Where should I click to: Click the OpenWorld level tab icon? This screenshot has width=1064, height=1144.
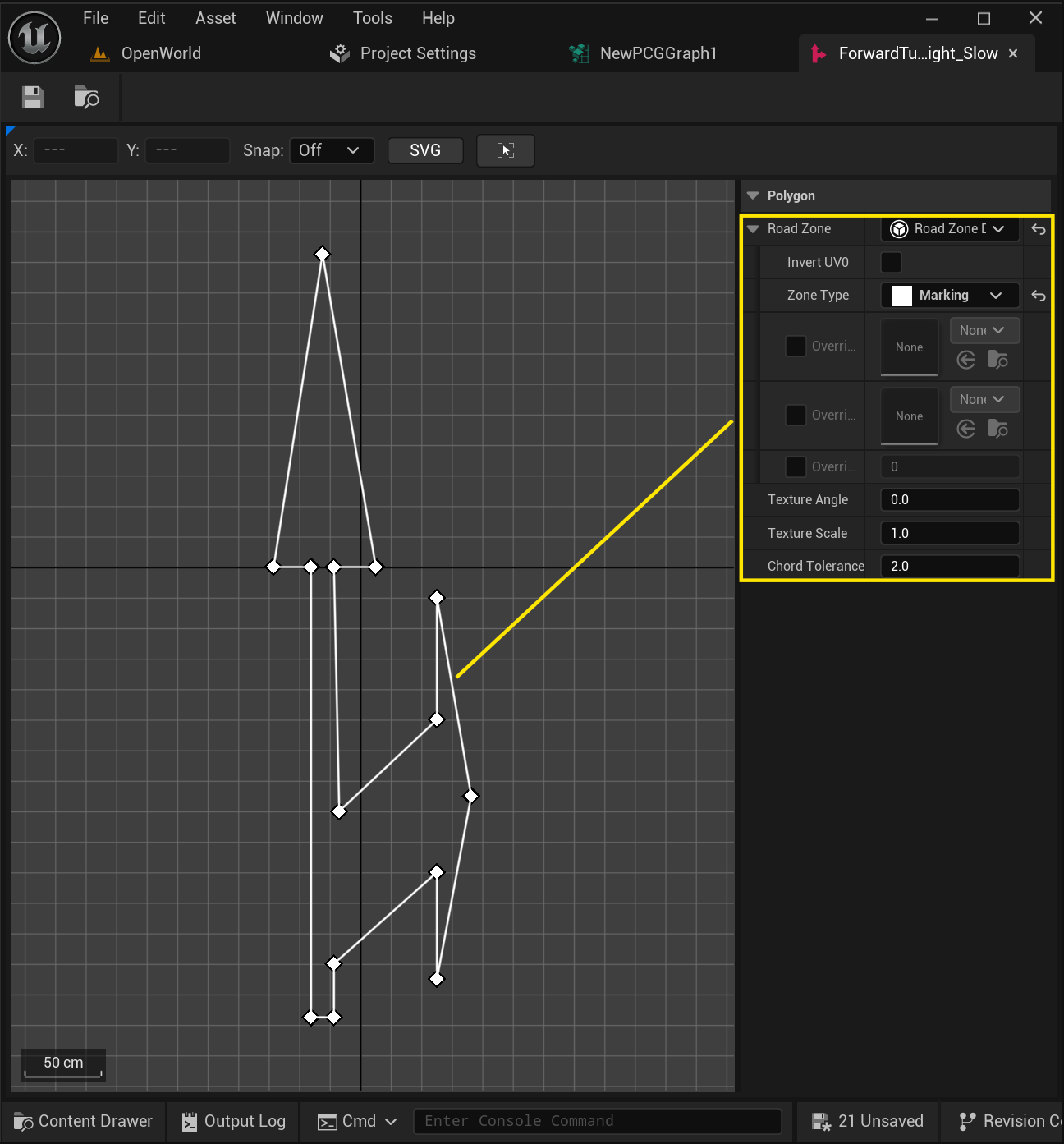[x=100, y=54]
